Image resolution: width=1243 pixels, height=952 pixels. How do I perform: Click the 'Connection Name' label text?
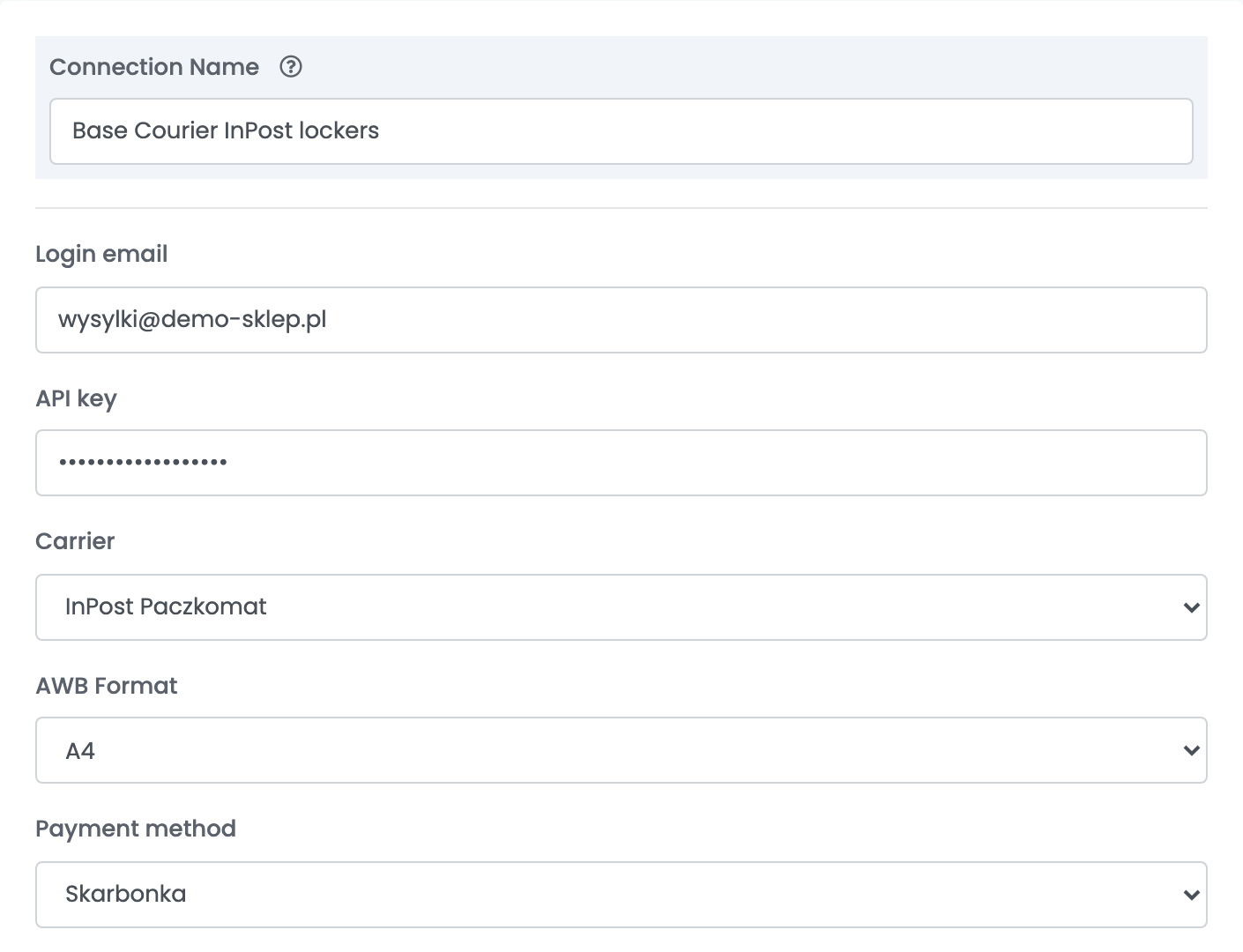pos(154,67)
